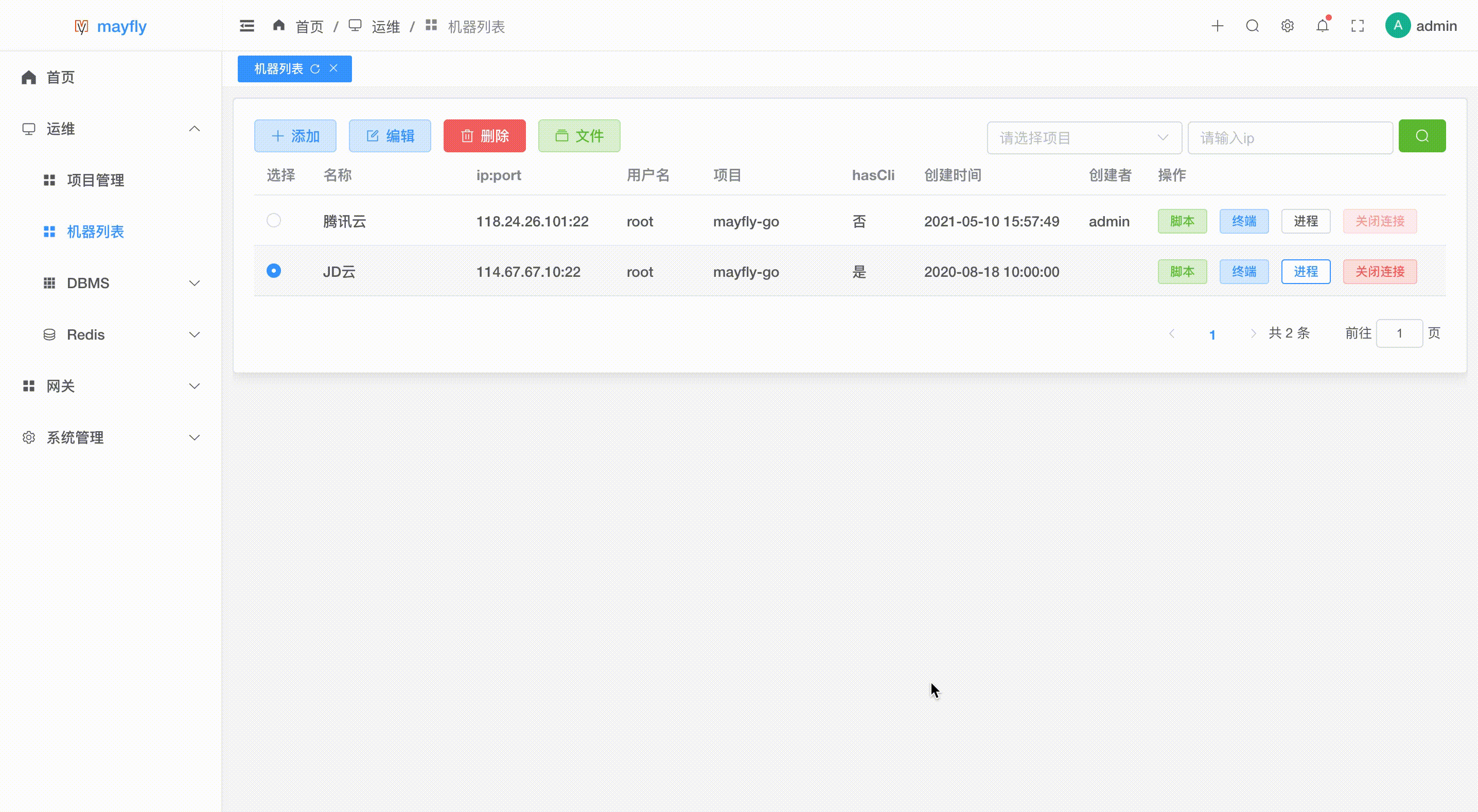Open 终端 for the JD云 machine
This screenshot has width=1478, height=812.
coord(1243,271)
